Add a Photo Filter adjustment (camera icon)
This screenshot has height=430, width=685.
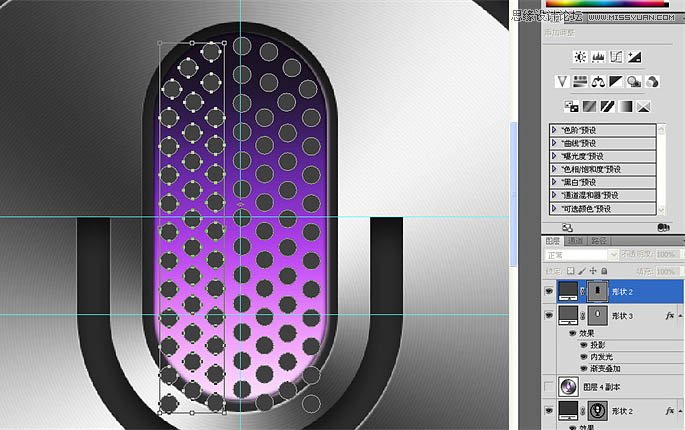tap(634, 81)
